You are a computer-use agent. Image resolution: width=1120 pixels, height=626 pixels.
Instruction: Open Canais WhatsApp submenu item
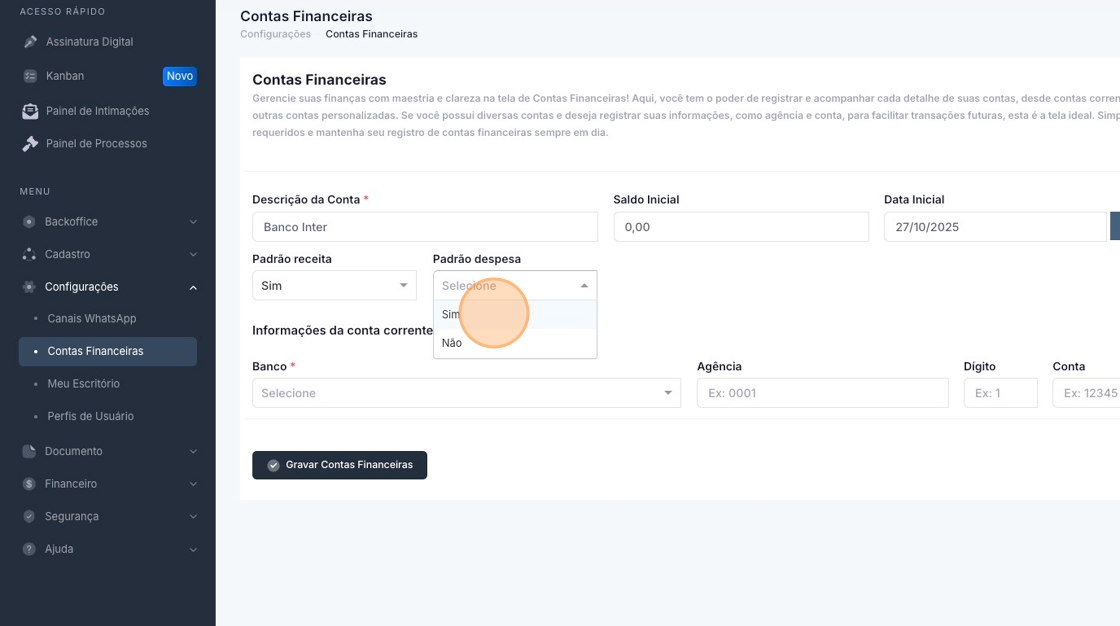click(x=91, y=319)
